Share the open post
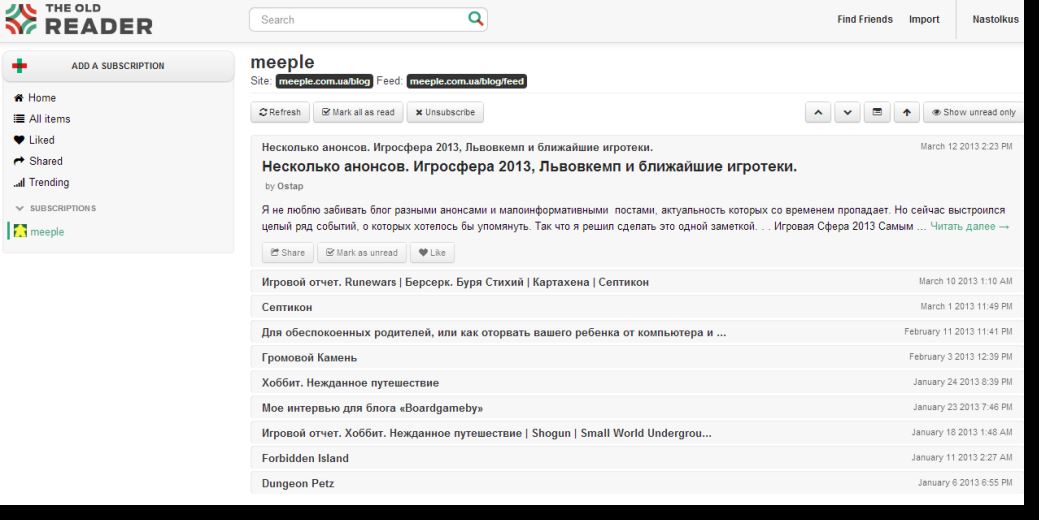 coord(288,252)
